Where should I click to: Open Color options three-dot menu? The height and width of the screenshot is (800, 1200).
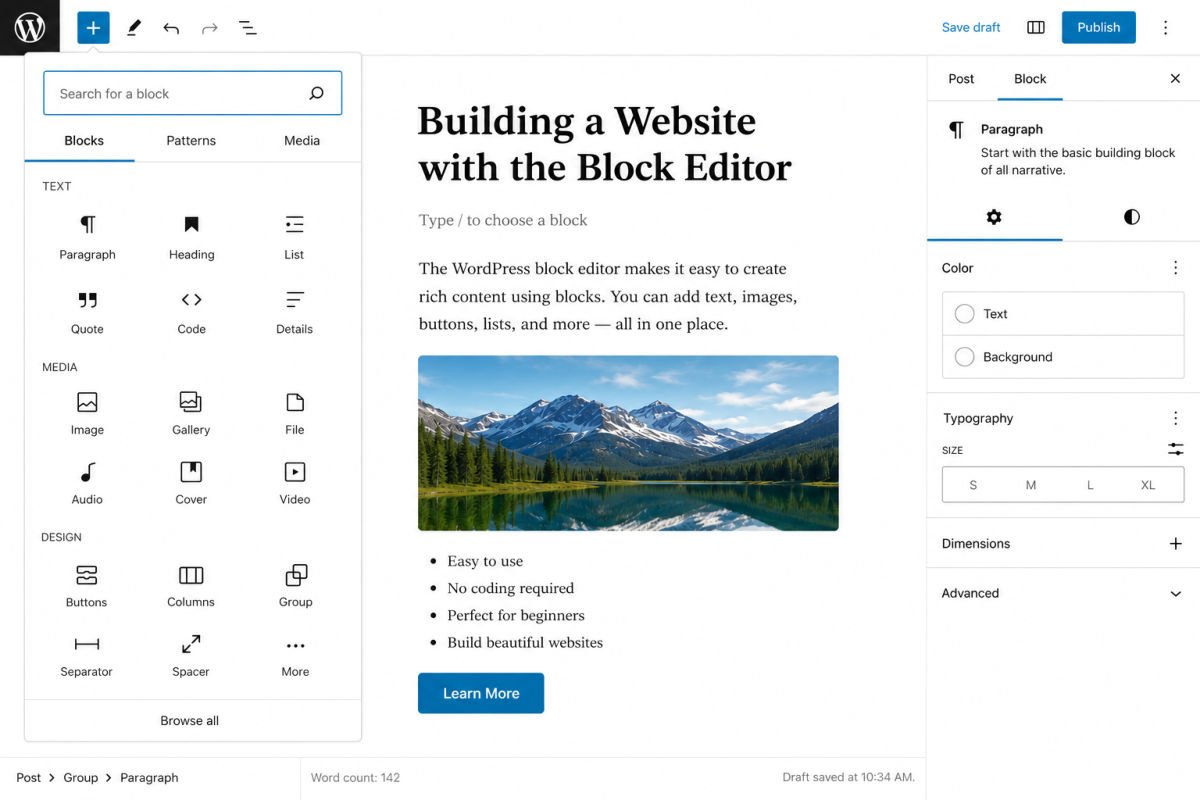1176,268
